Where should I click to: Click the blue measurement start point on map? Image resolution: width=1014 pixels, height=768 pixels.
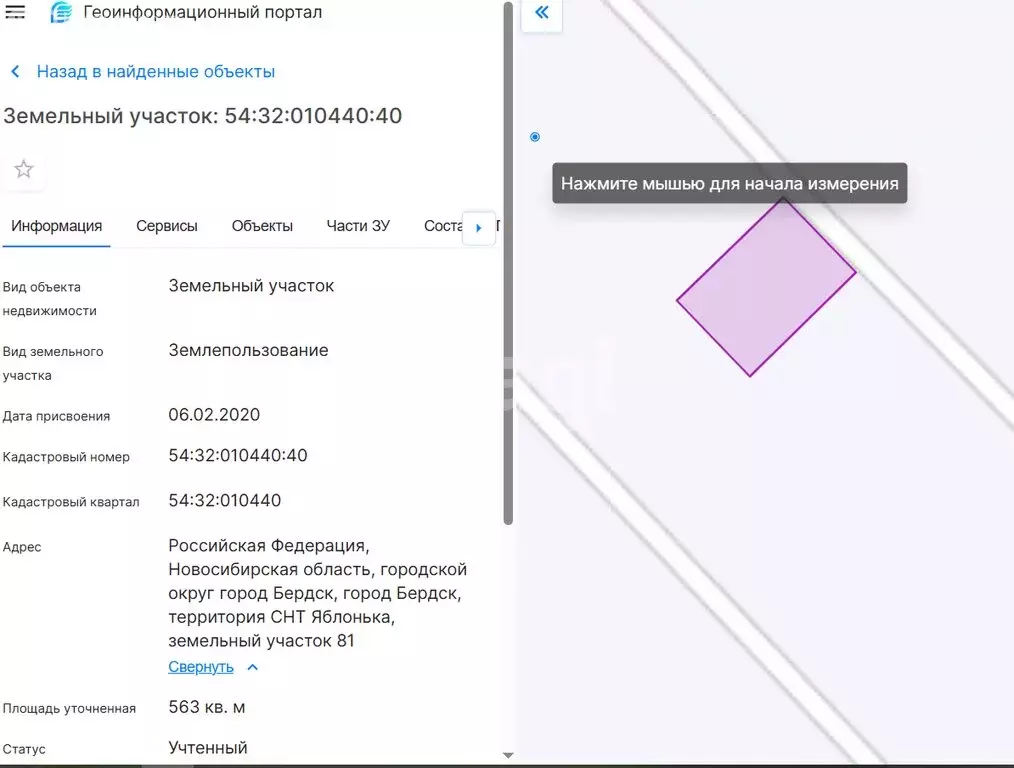tap(535, 136)
